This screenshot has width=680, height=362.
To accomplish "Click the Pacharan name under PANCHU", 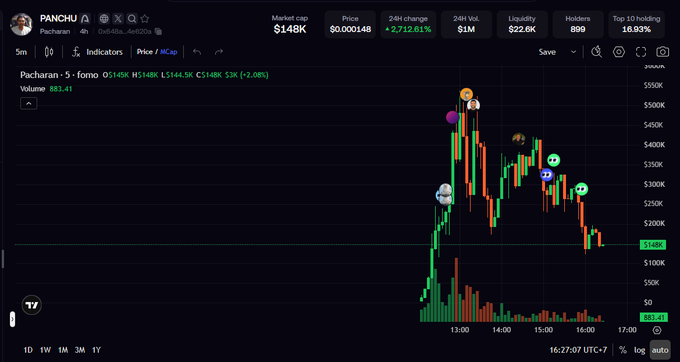I will [55, 31].
